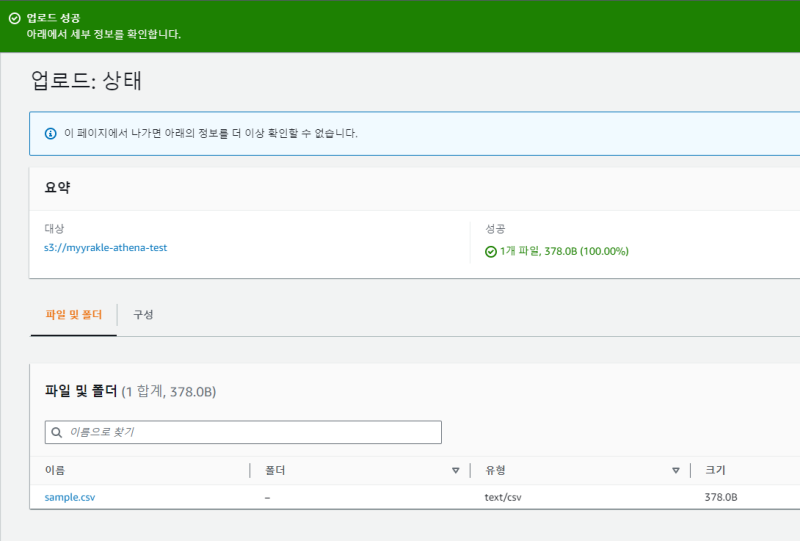
Task: Click the 이름 column header
Action: [x=55, y=470]
